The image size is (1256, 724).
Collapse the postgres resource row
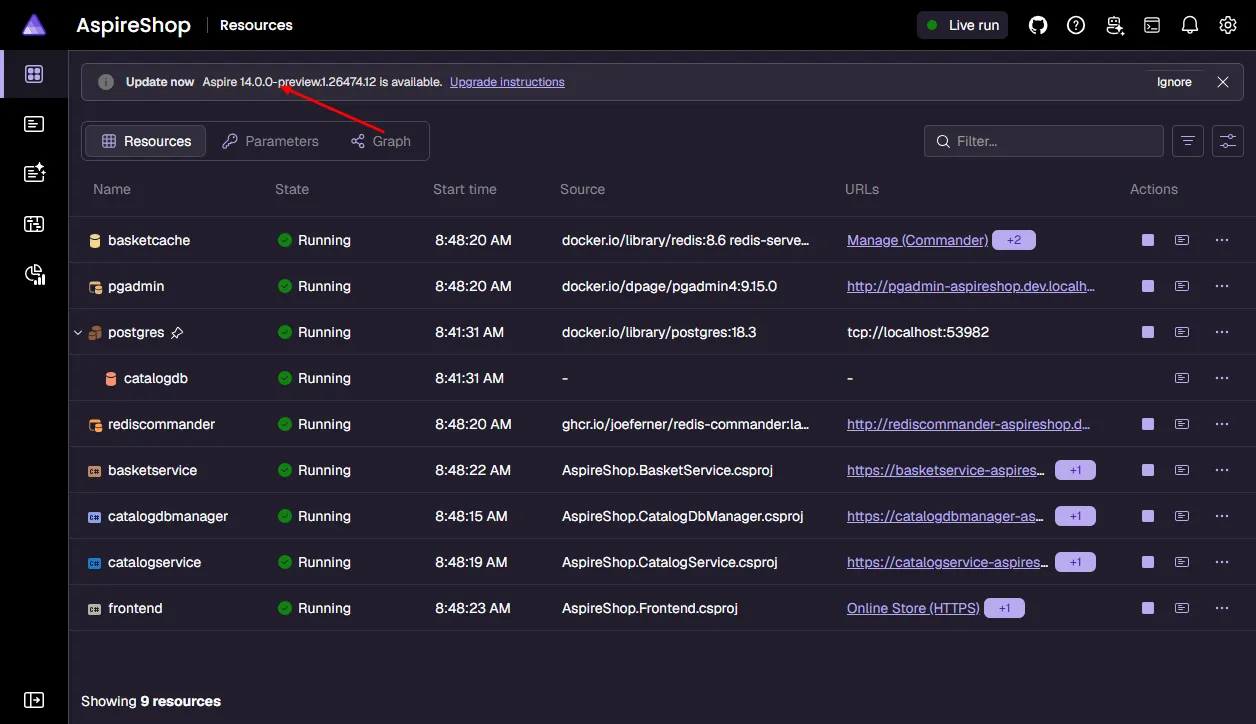(x=78, y=332)
